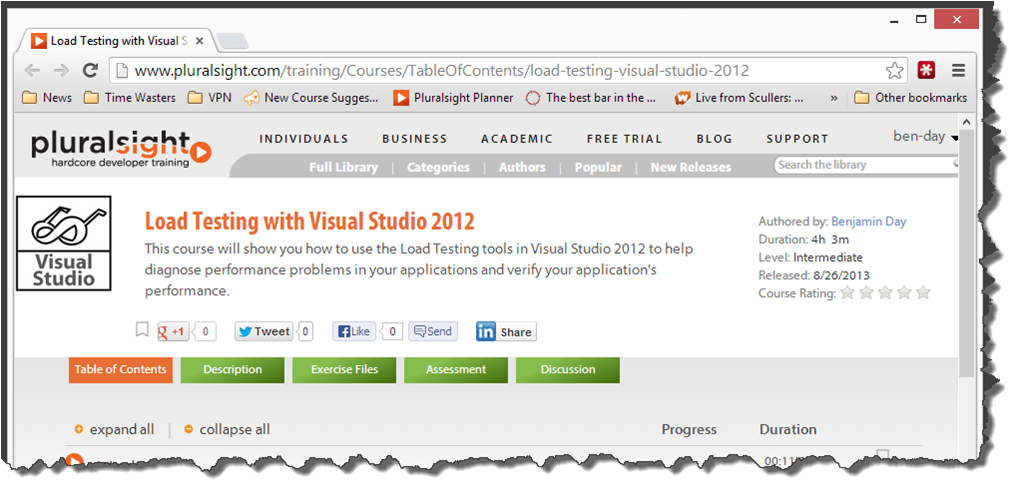Open the VPN bookmarks folder
The image size is (1009, 480).
pyautogui.click(x=209, y=98)
